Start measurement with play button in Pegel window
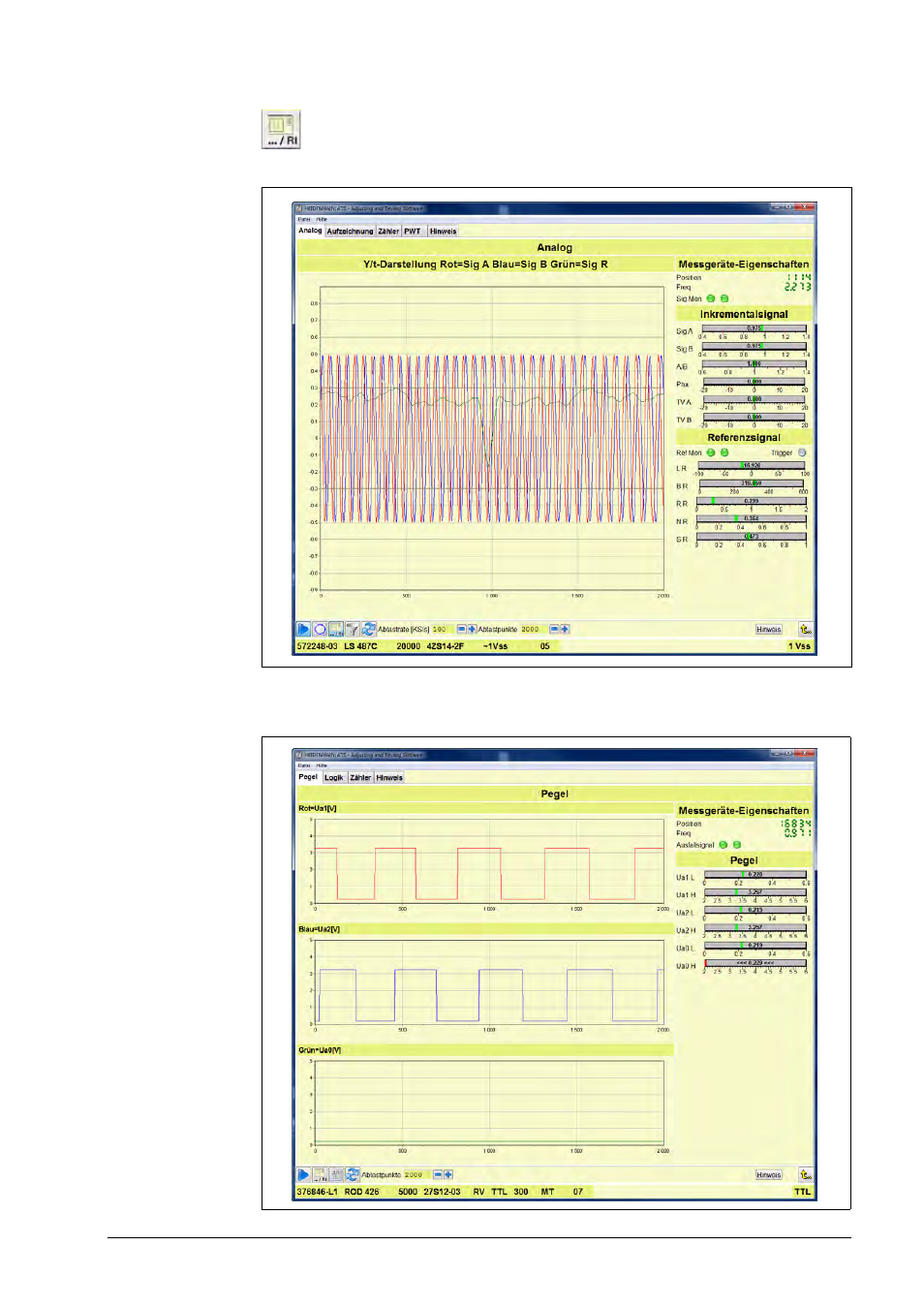 point(303,1175)
